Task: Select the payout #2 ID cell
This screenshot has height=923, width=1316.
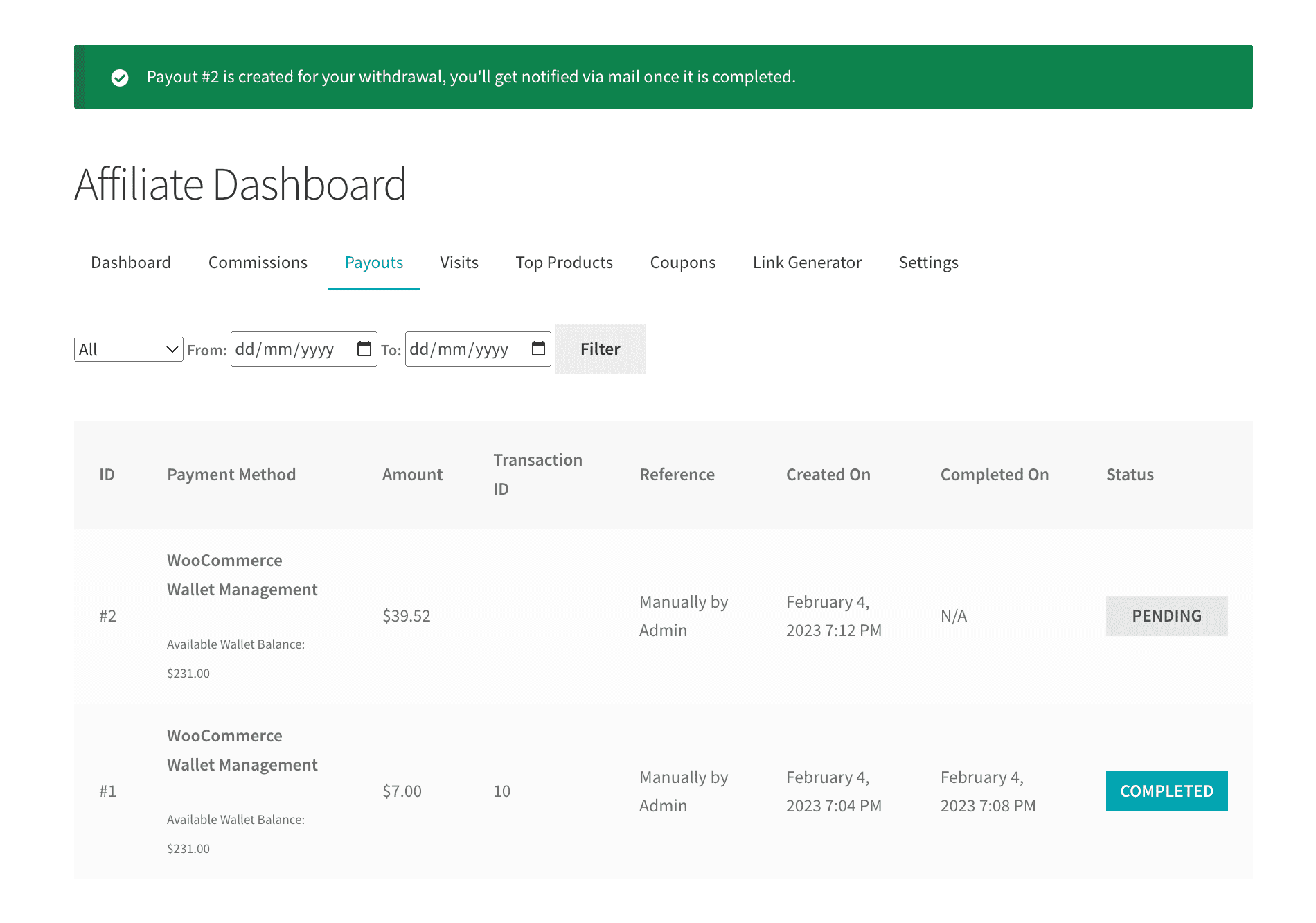Action: tap(107, 616)
